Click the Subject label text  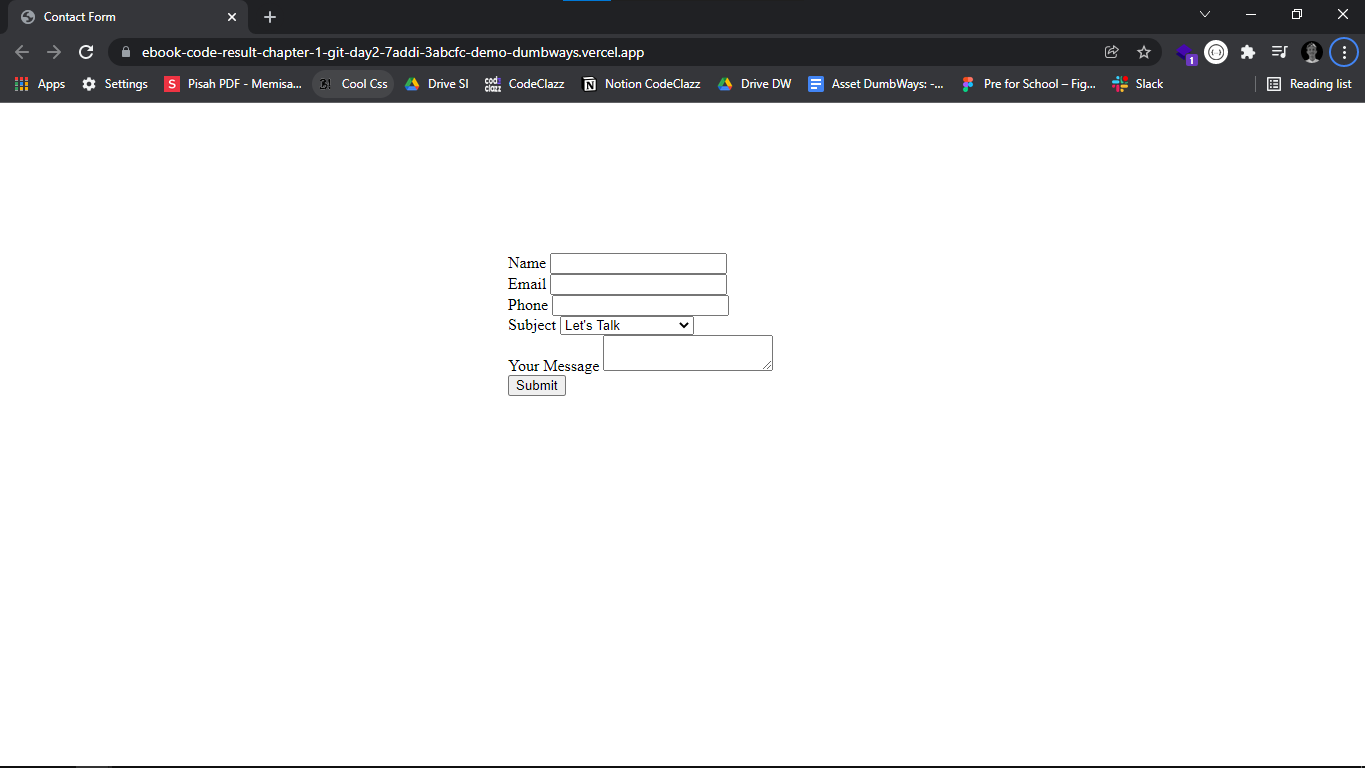point(532,325)
